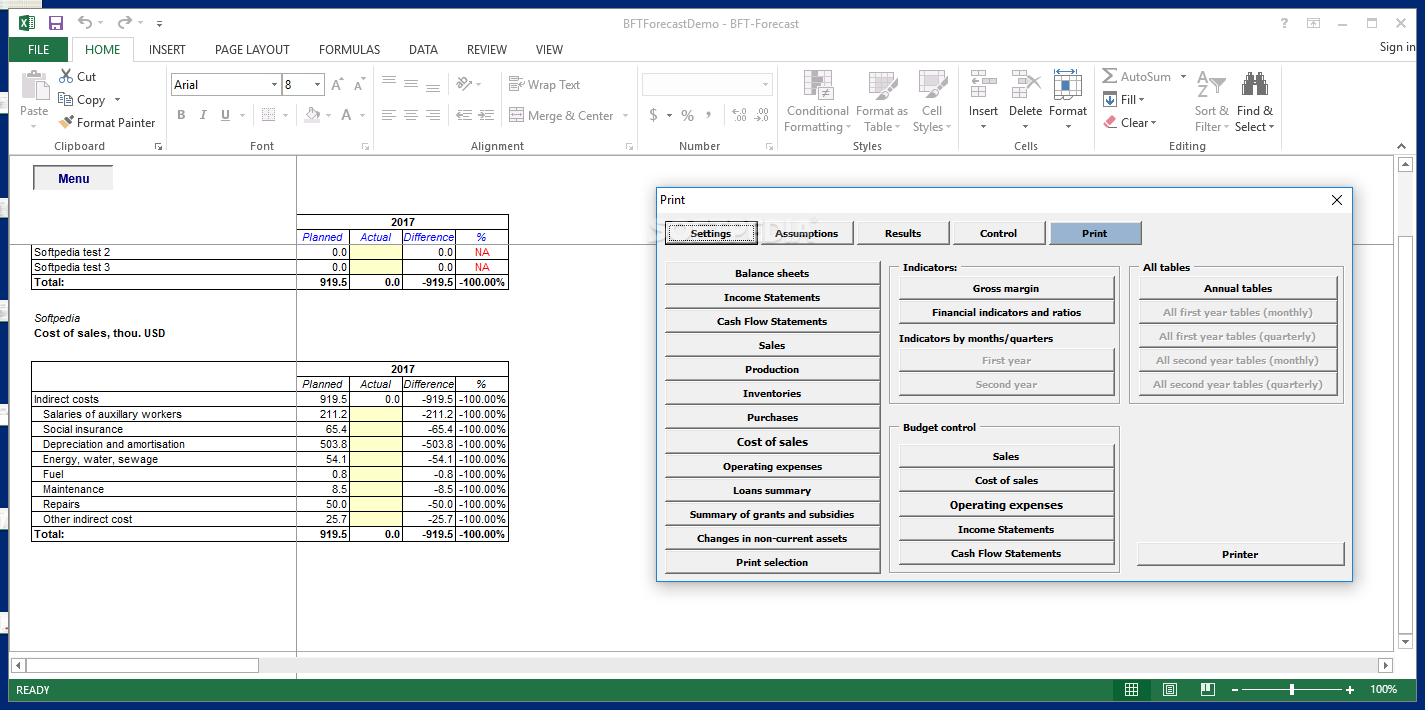Screen dimensions: 1425x710
Task: Switch to Page Layout view in status bar
Action: (1169, 690)
